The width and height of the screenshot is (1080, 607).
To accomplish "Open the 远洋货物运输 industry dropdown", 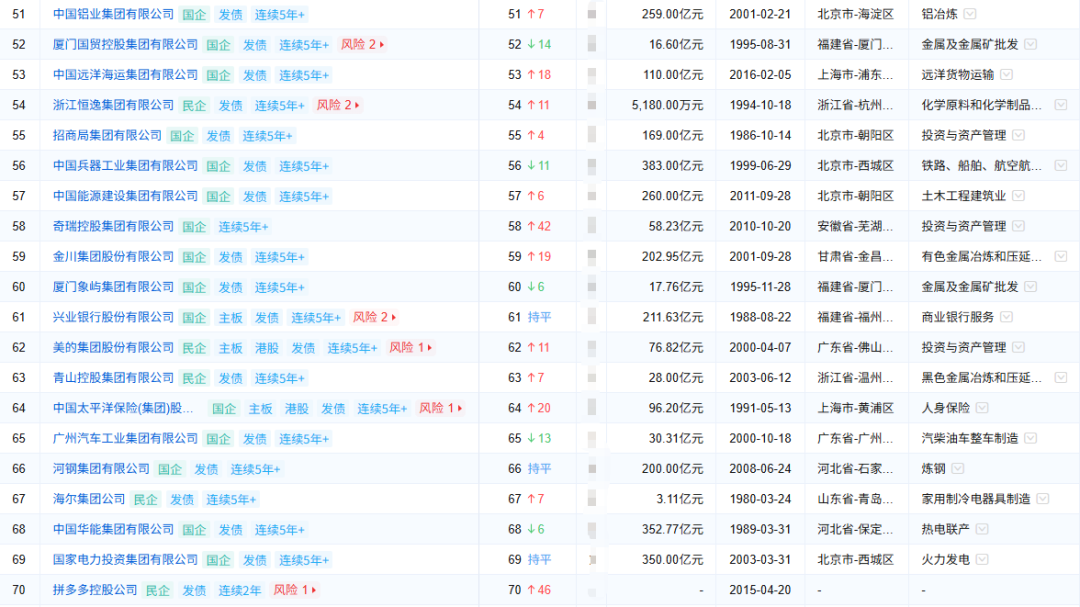I will (1006, 74).
